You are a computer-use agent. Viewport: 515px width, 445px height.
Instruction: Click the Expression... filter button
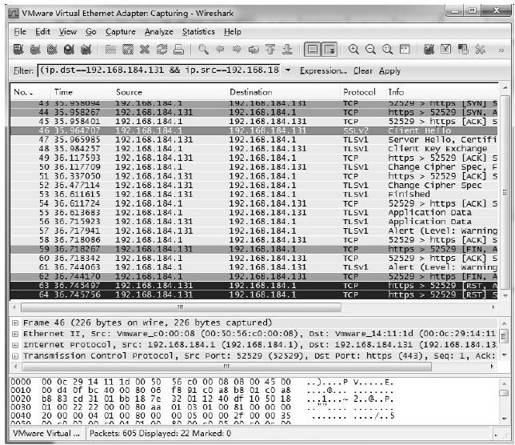tap(323, 71)
